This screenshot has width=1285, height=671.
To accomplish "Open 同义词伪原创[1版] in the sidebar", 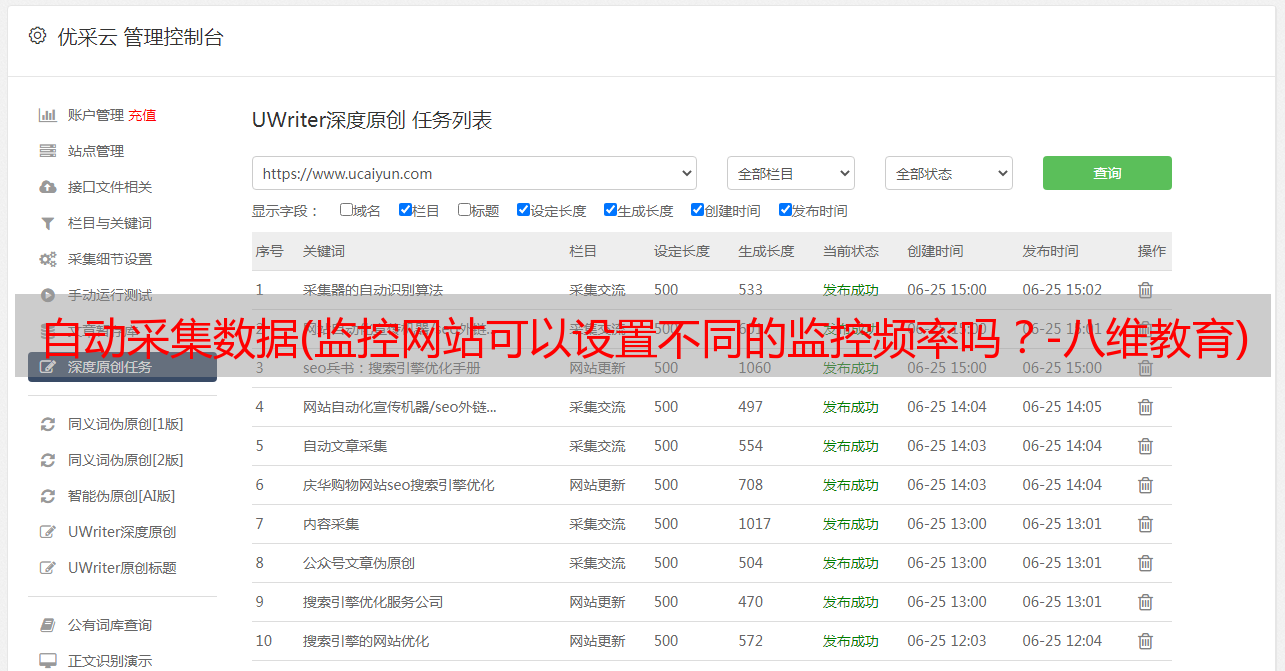I will coord(126,424).
